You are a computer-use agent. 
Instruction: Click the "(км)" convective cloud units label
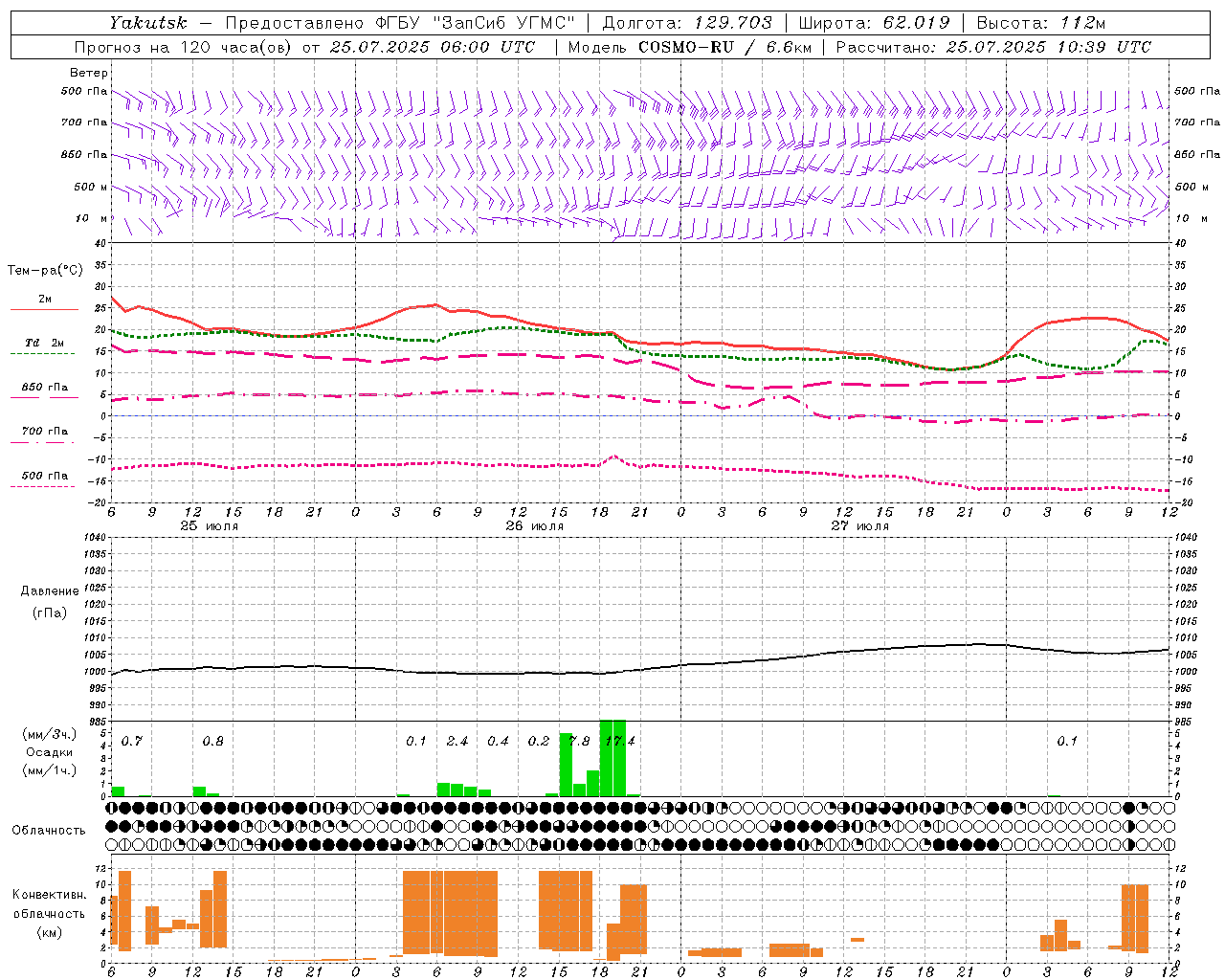coord(49,932)
